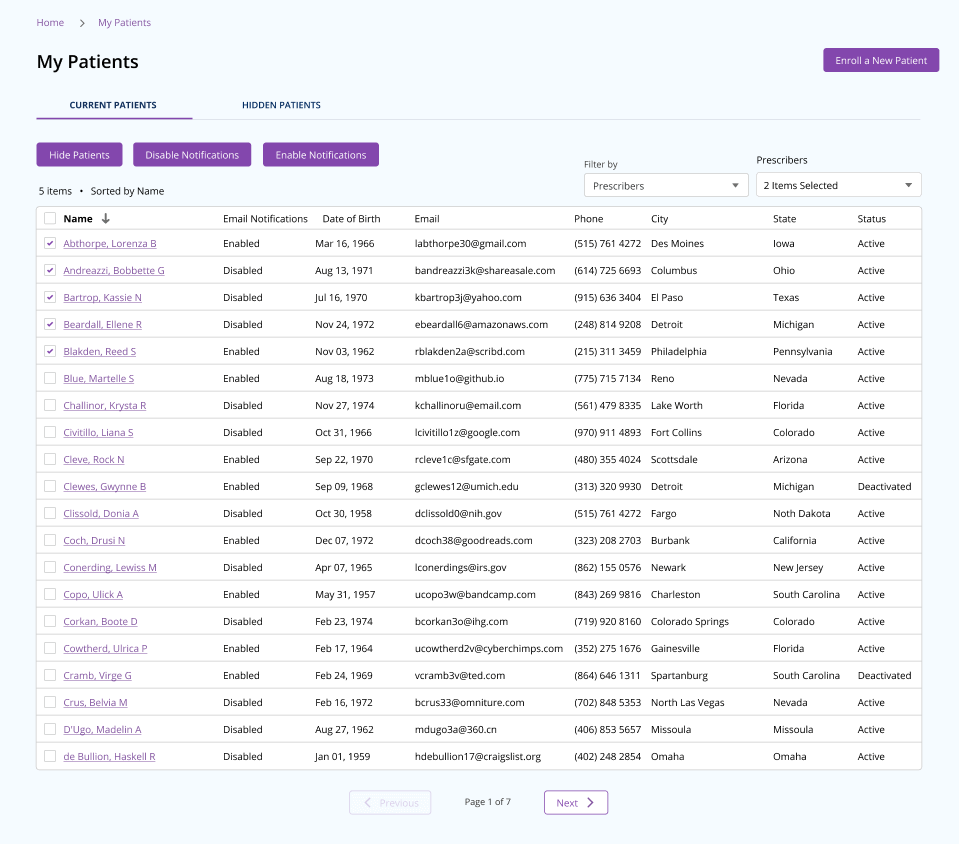This screenshot has width=959, height=844.
Task: Open patient Crus, Belvia M
Action: [x=95, y=702]
